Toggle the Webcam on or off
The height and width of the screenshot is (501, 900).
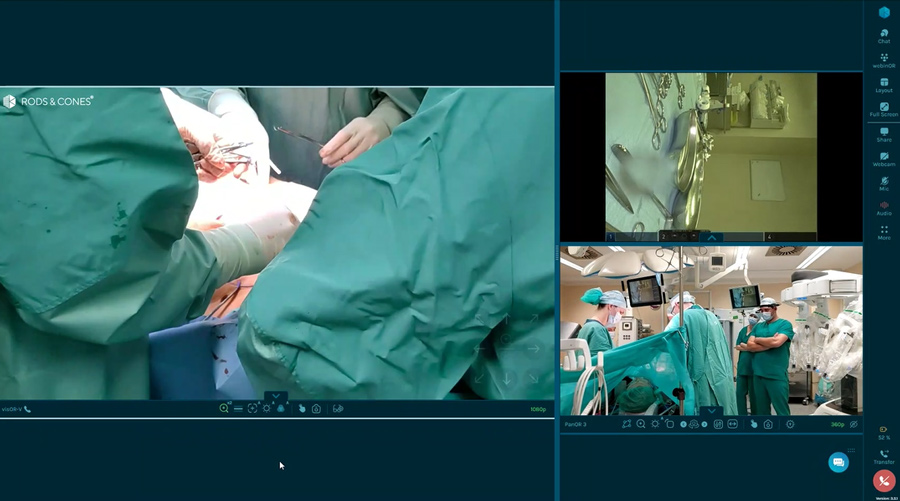[884, 158]
